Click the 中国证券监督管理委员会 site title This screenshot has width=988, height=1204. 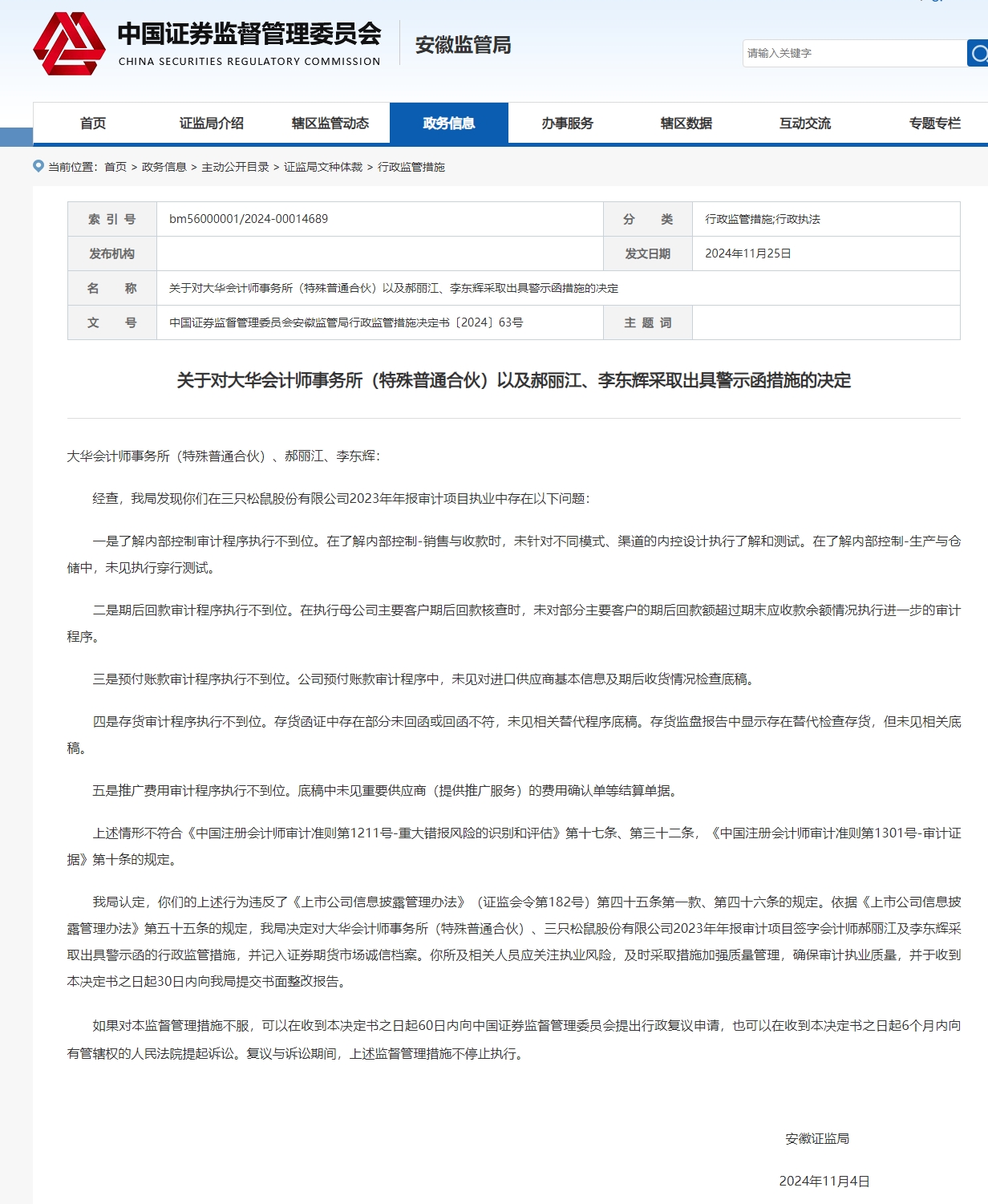click(249, 34)
